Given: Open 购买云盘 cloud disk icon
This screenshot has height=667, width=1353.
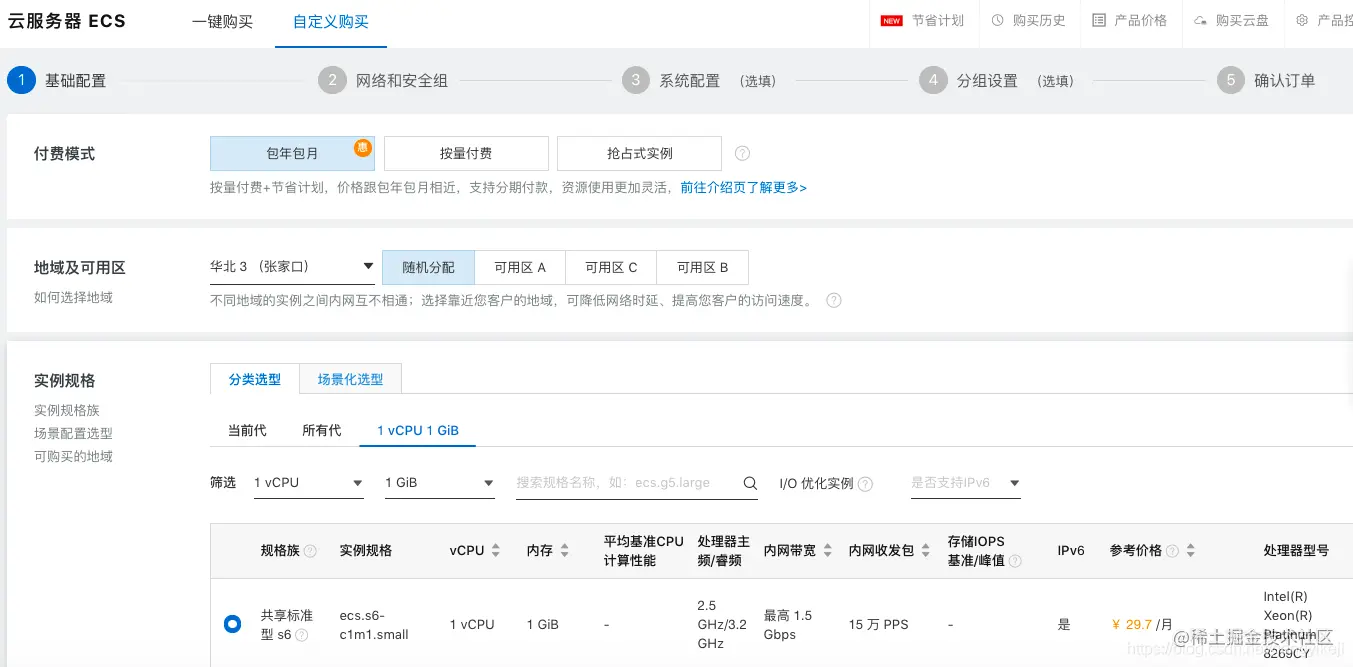Looking at the screenshot, I should pyautogui.click(x=1231, y=20).
